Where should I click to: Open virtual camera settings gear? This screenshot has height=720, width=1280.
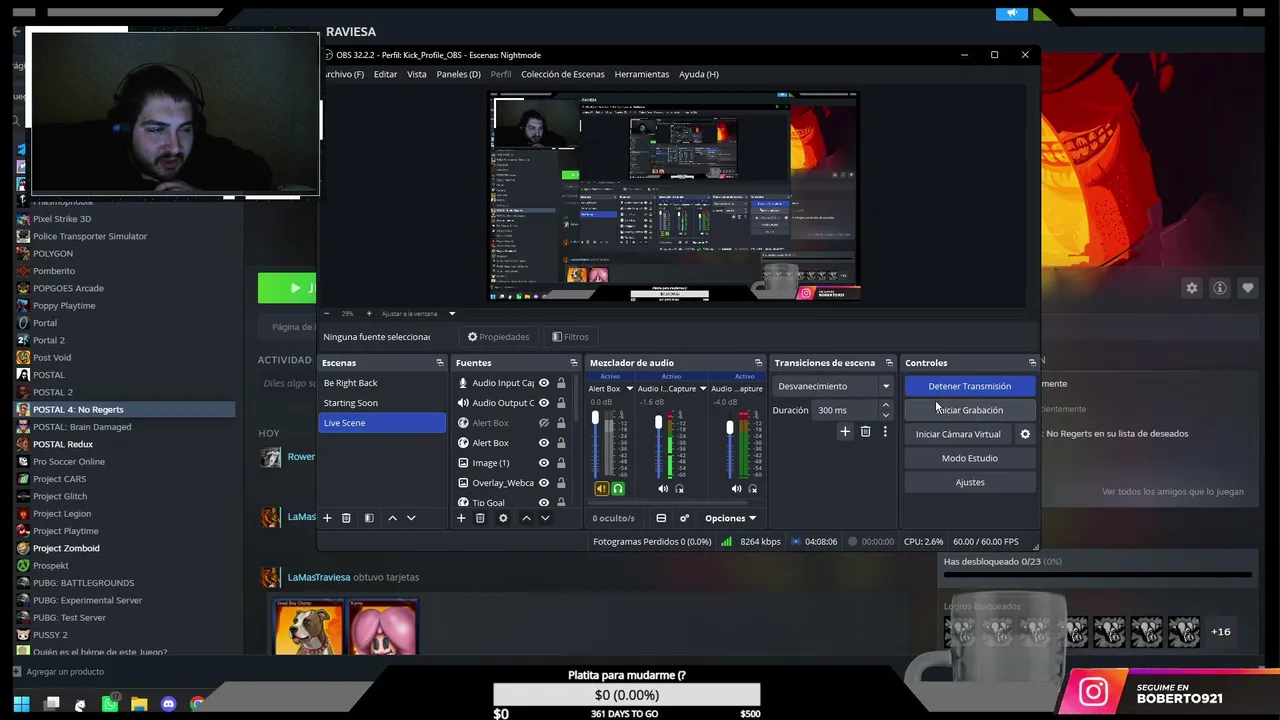coord(1025,434)
